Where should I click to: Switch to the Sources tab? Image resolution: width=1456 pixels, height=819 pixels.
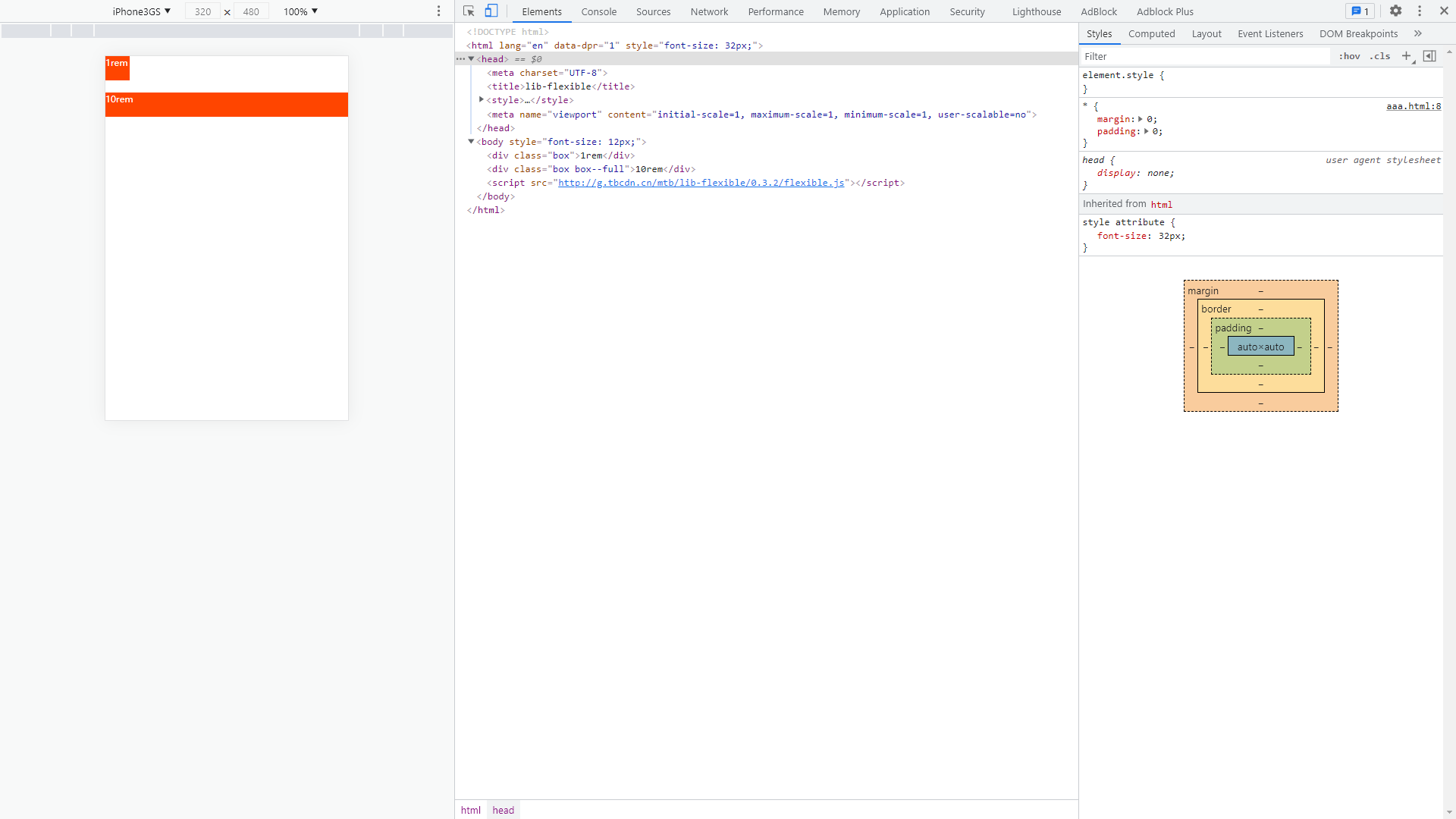(653, 11)
